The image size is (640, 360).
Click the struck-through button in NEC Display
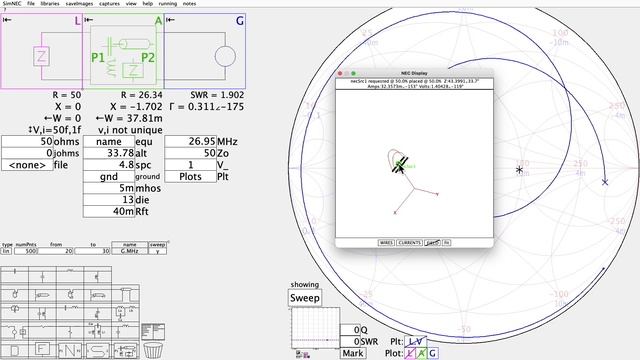(x=432, y=242)
